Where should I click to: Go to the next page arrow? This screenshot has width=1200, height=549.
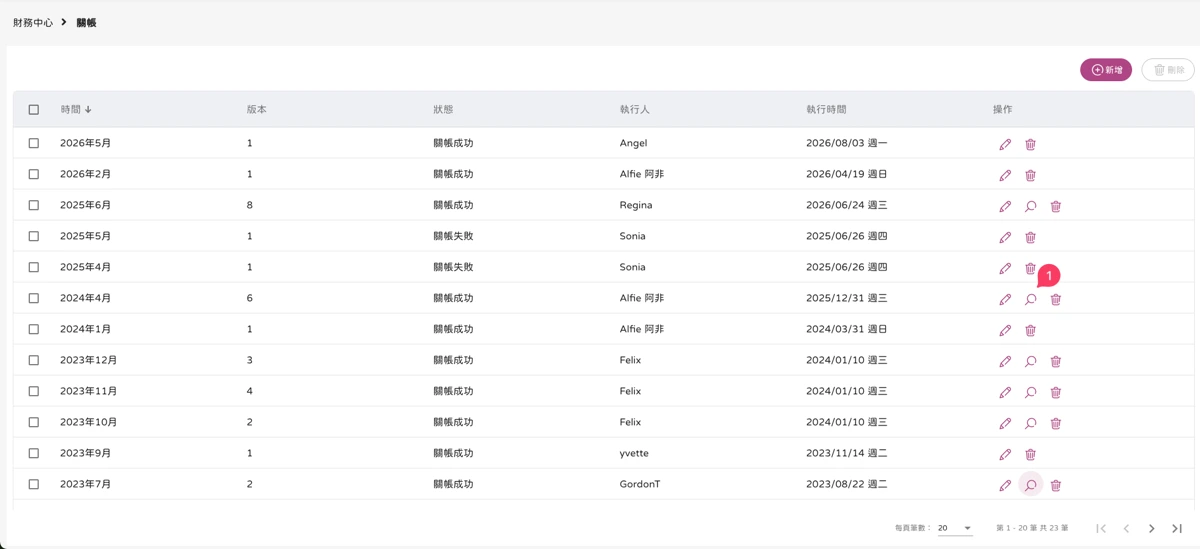point(1151,528)
